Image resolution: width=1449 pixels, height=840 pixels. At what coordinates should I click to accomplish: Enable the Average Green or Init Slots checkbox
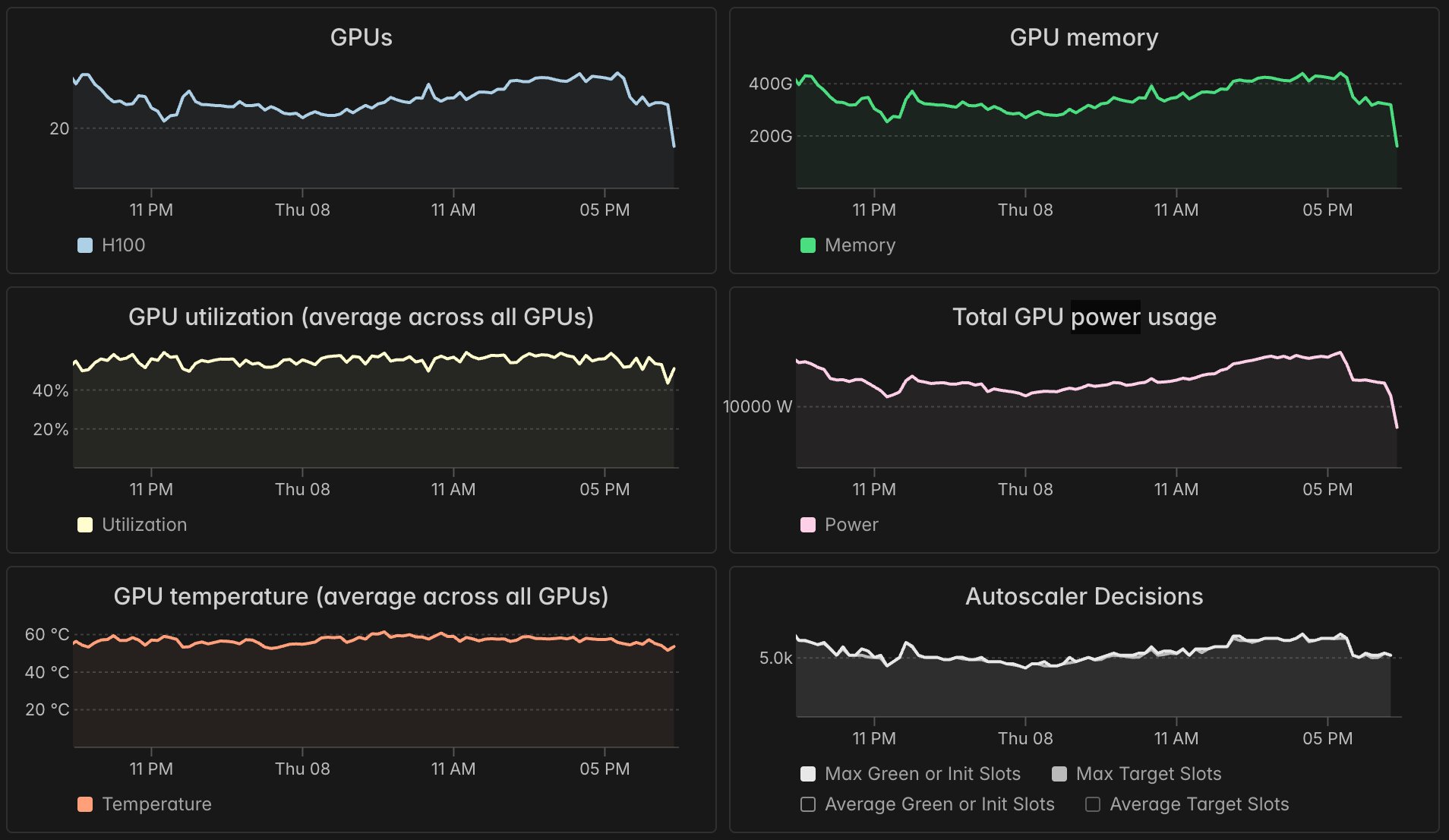click(x=807, y=804)
